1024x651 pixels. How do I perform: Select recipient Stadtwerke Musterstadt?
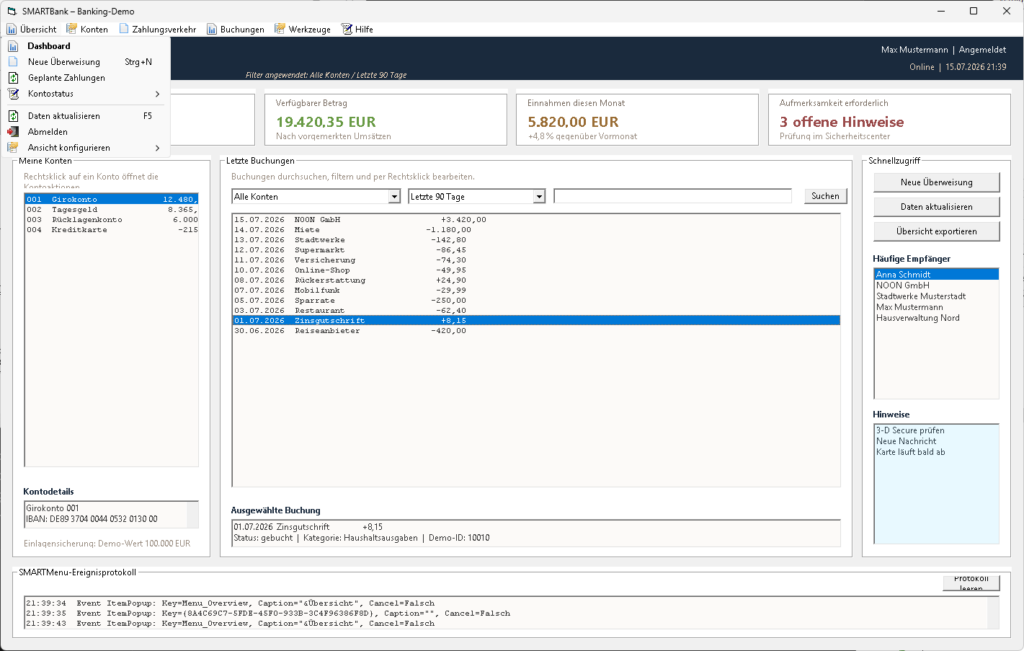(x=936, y=296)
